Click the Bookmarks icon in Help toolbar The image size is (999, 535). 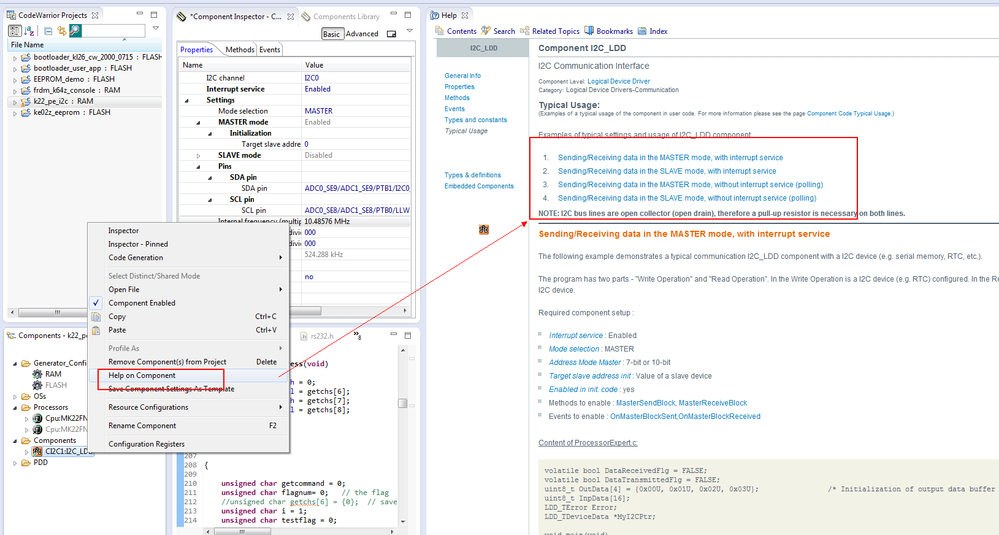pos(589,31)
